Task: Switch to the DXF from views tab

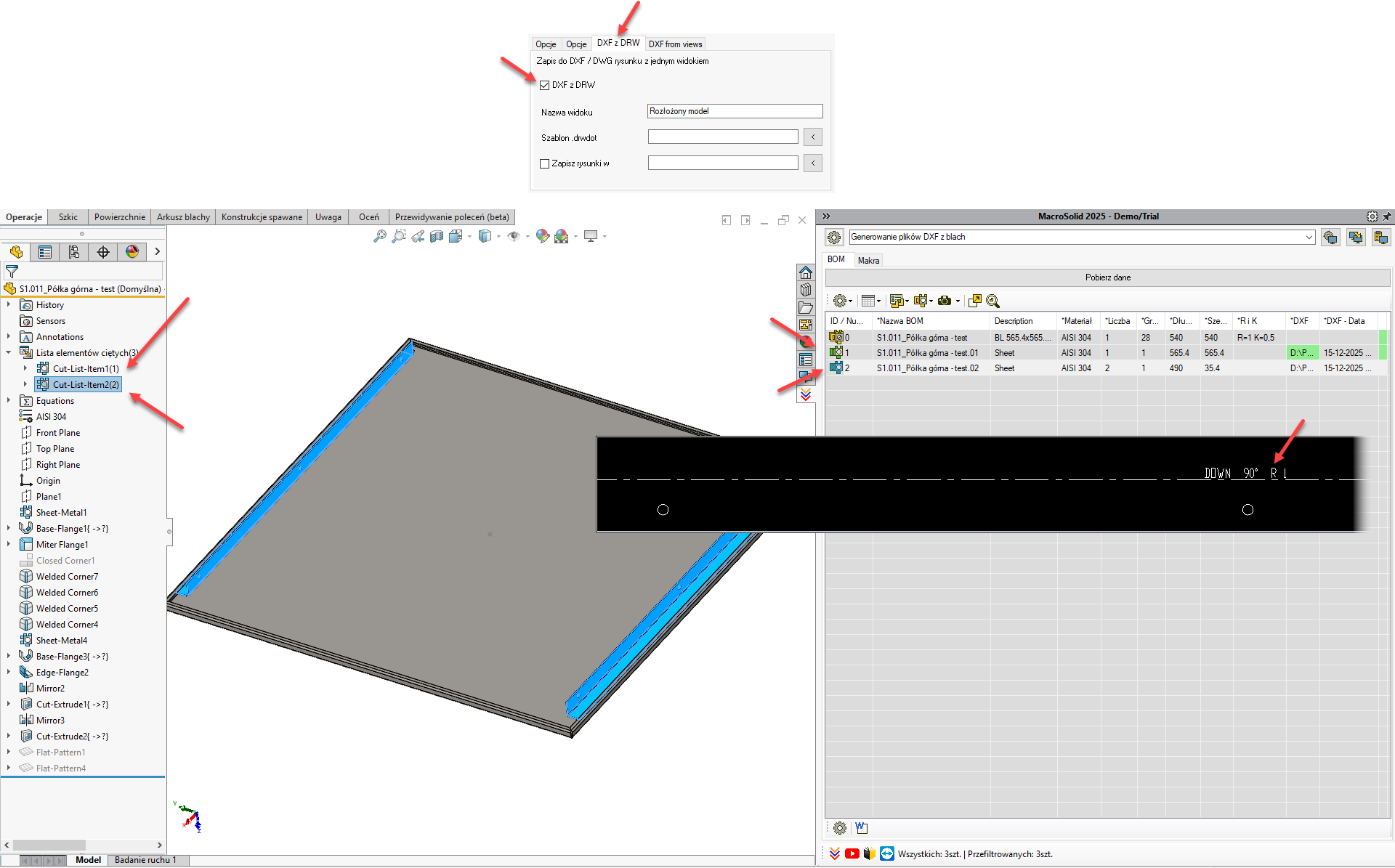Action: [676, 44]
